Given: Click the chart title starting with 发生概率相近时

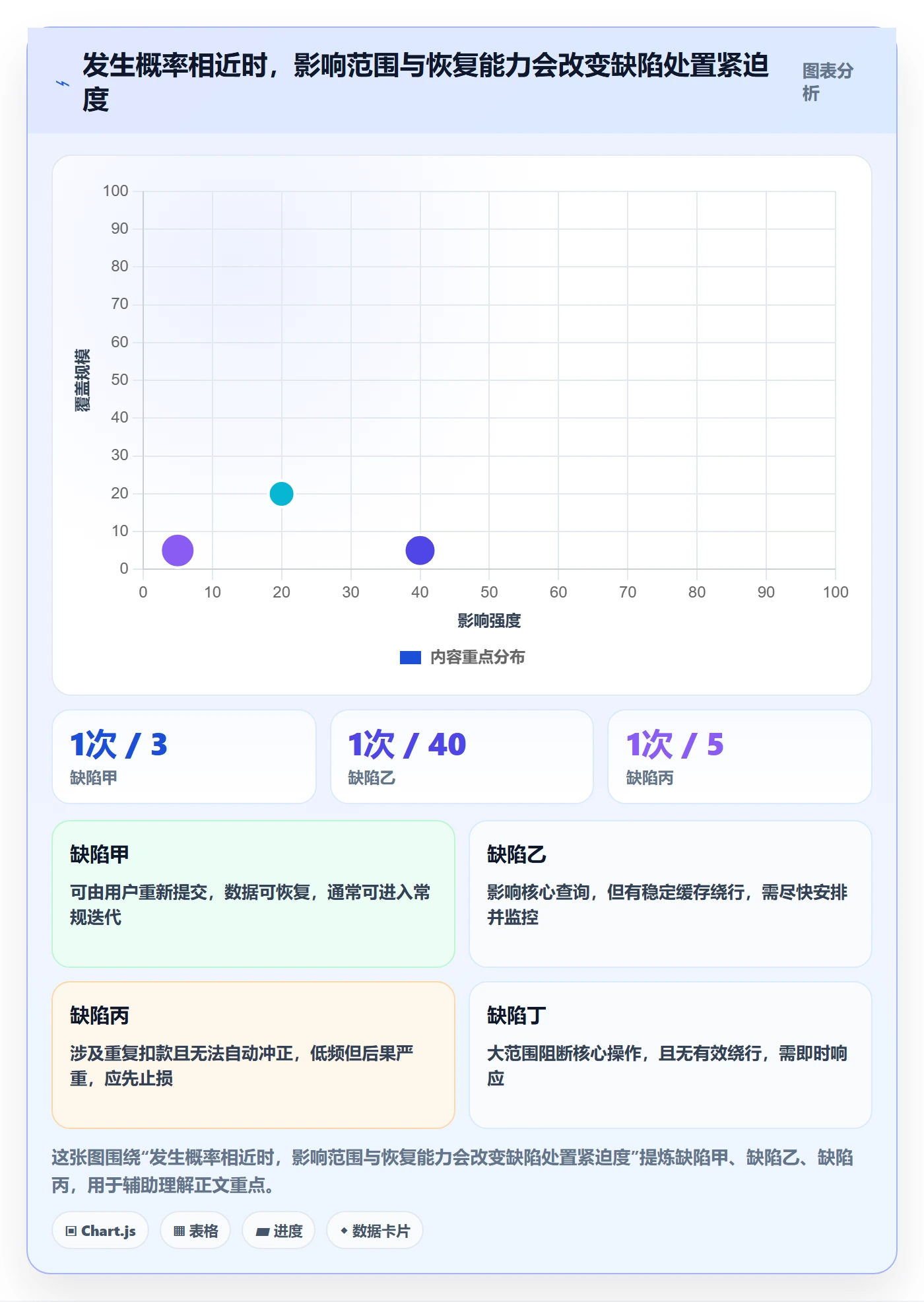Looking at the screenshot, I should coord(426,82).
